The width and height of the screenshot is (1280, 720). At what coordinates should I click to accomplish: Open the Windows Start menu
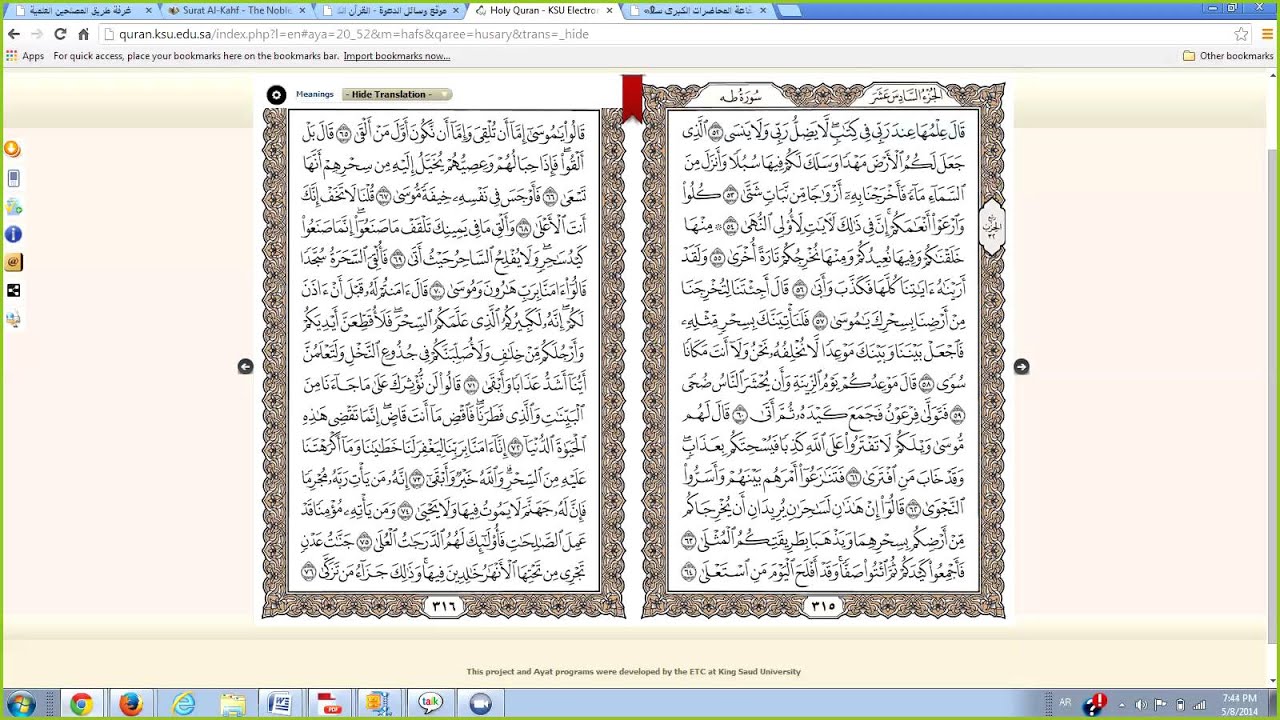[x=20, y=704]
